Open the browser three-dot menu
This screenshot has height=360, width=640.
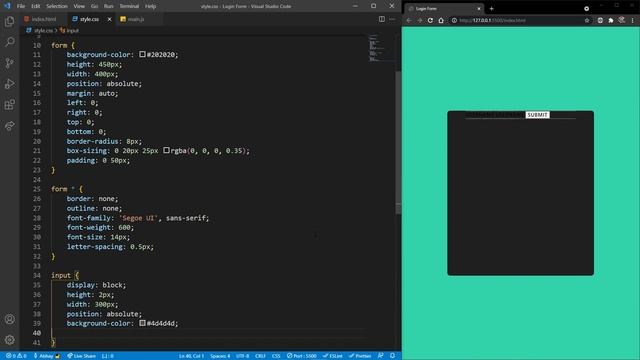[x=633, y=20]
